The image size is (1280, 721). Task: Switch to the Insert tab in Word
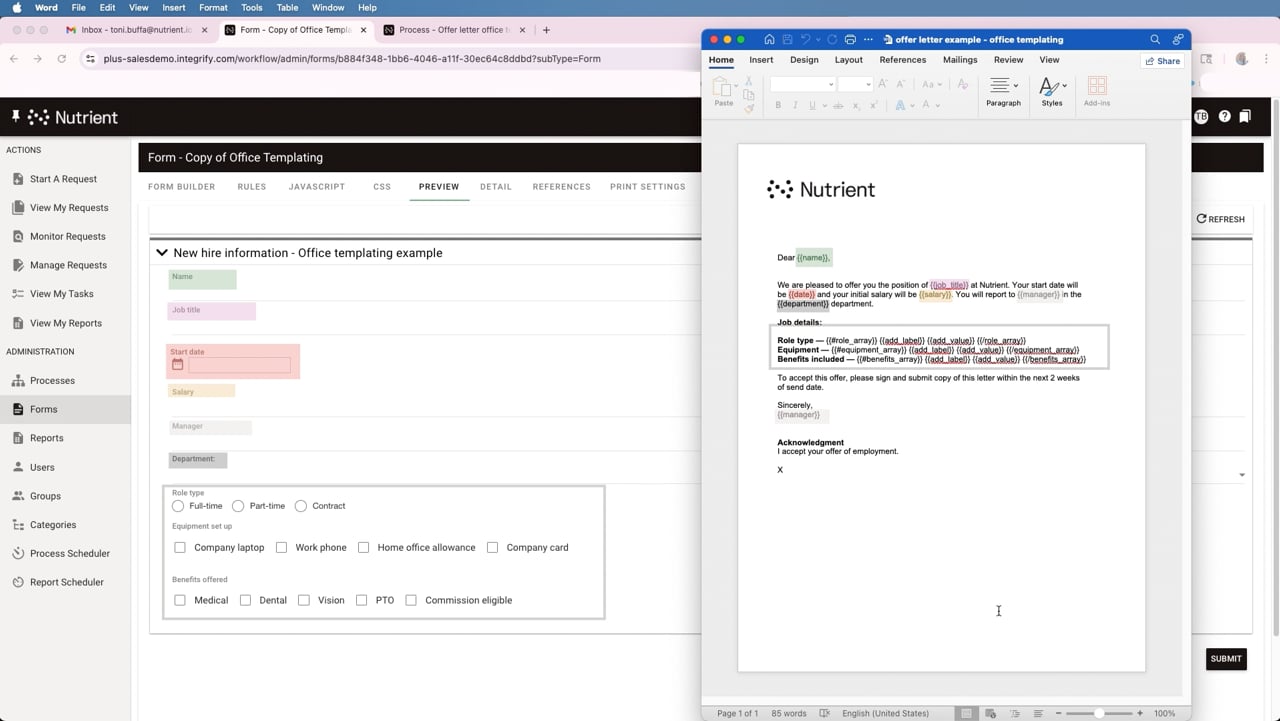[x=761, y=60]
